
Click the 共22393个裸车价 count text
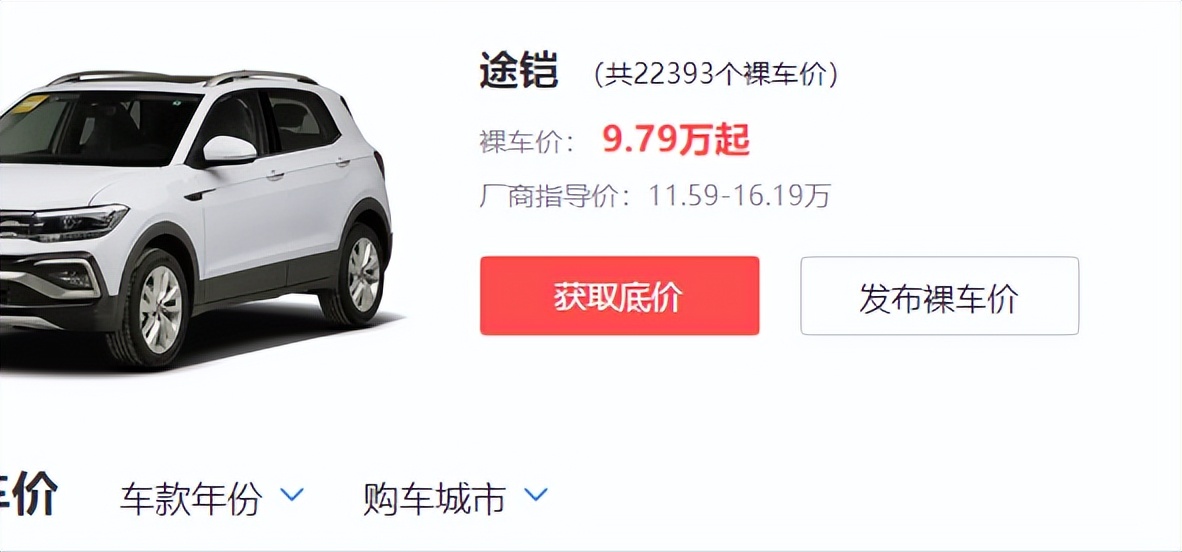pyautogui.click(x=715, y=75)
